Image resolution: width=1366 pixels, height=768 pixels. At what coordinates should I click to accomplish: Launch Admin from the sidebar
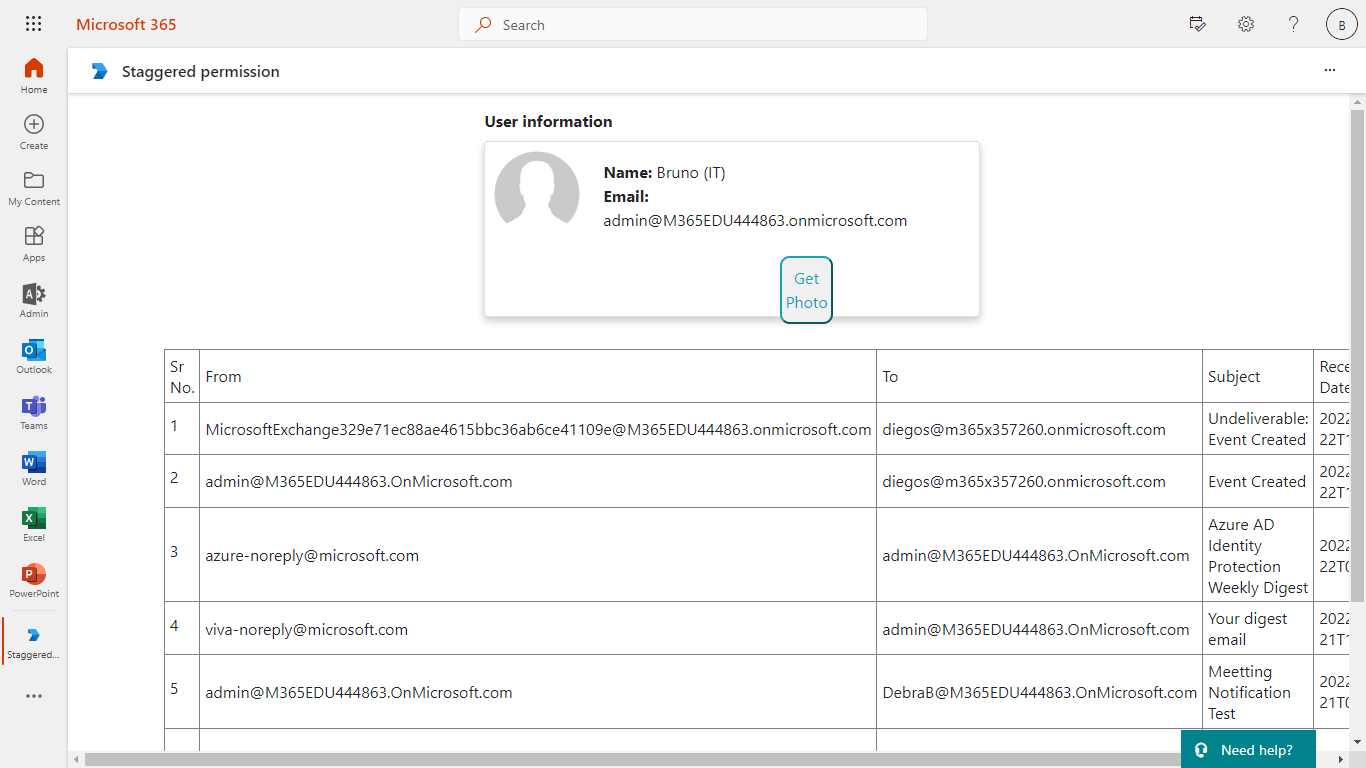(x=34, y=300)
